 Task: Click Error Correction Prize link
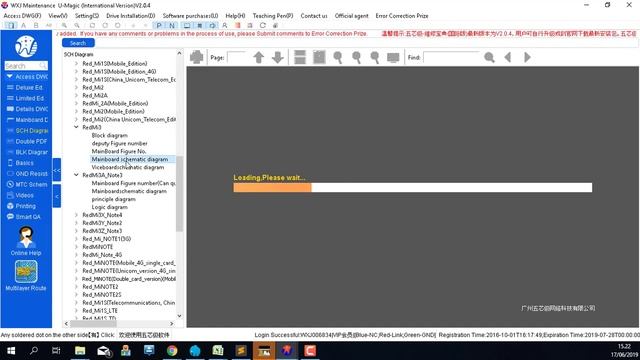coord(402,16)
